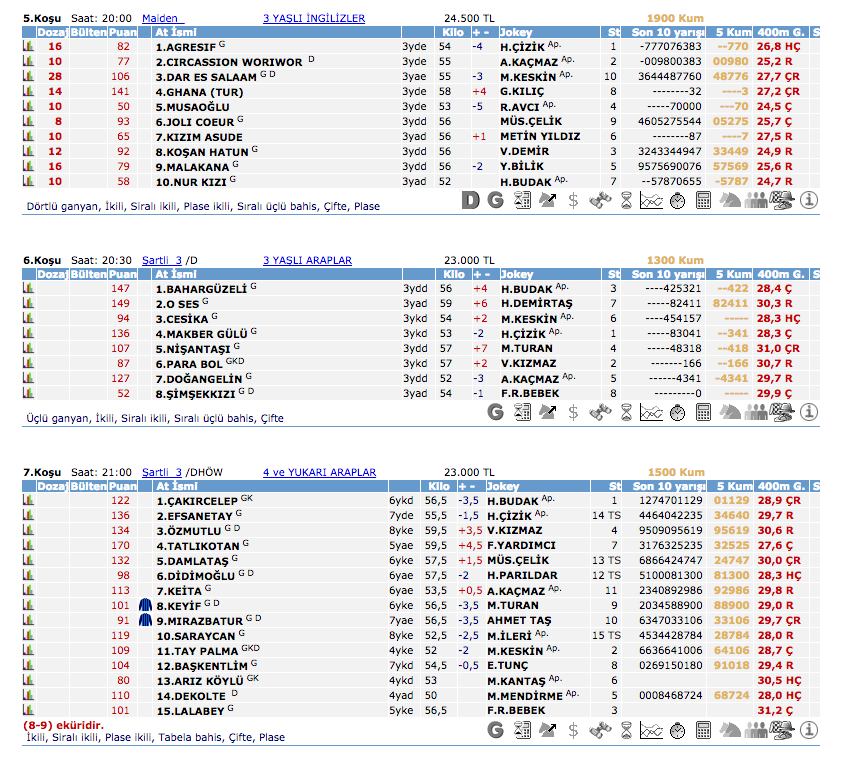Click the 3 YAŞLI ARAPLAR link
This screenshot has height=759, width=853.
tap(307, 260)
